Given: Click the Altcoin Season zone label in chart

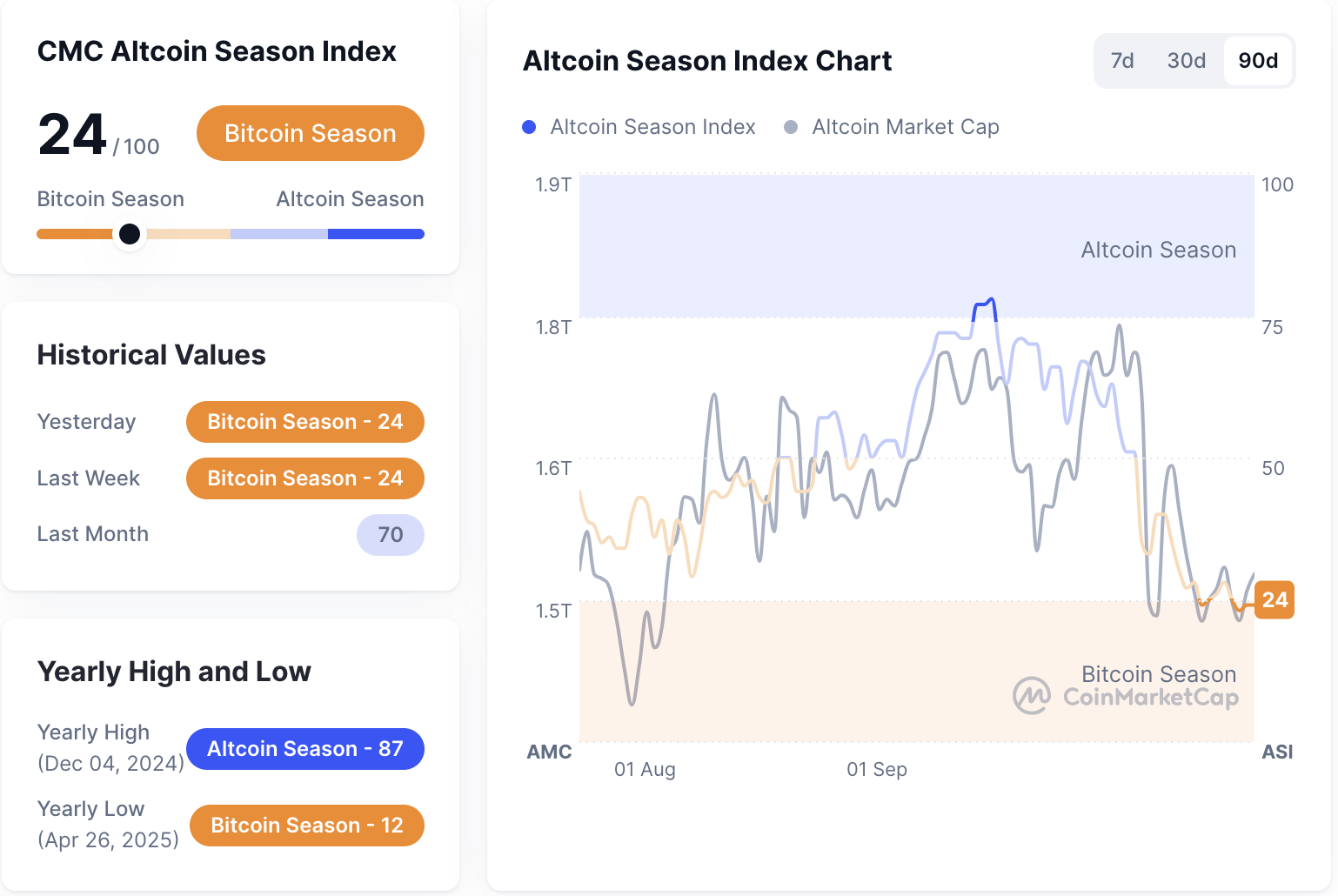Looking at the screenshot, I should pyautogui.click(x=1158, y=251).
